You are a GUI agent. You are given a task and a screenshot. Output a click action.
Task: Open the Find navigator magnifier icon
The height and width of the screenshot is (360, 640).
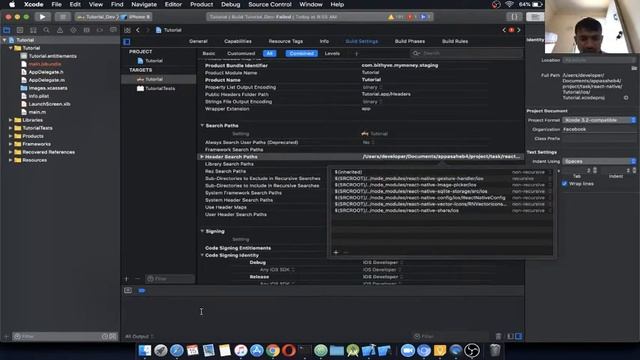[47, 30]
